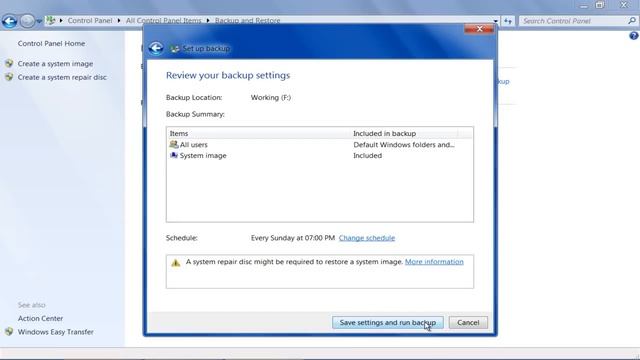
Task: Click Backup and Restore breadcrumb
Action: tap(247, 20)
